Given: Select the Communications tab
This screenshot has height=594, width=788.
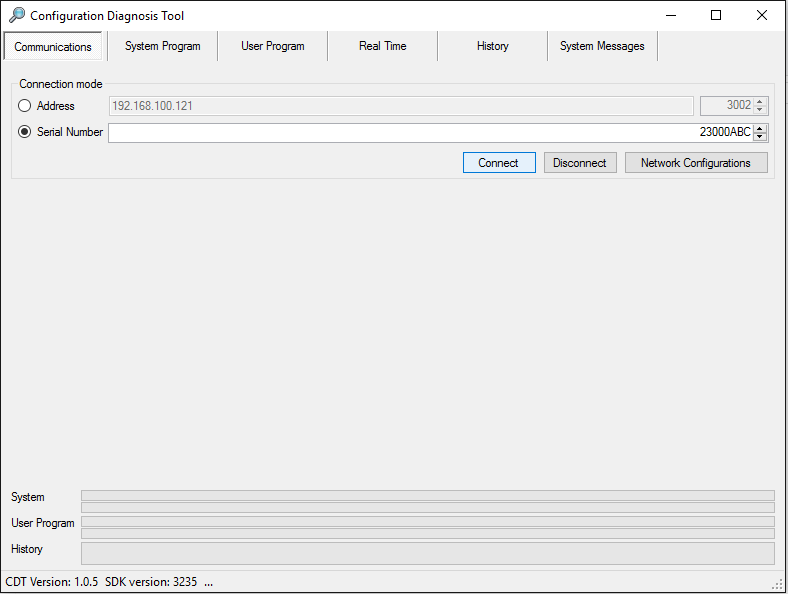Looking at the screenshot, I should (x=53, y=47).
